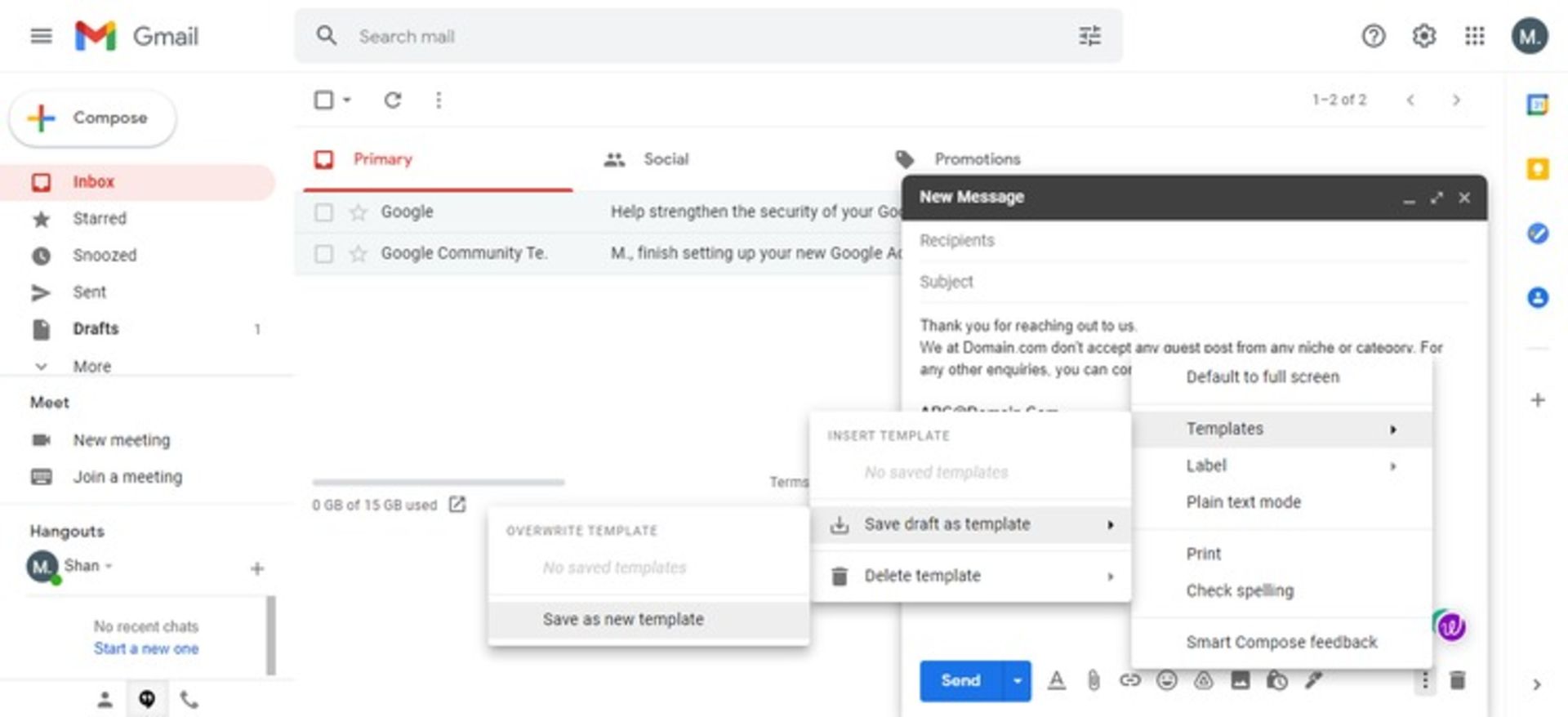Expand the More section in sidebar

tap(91, 367)
